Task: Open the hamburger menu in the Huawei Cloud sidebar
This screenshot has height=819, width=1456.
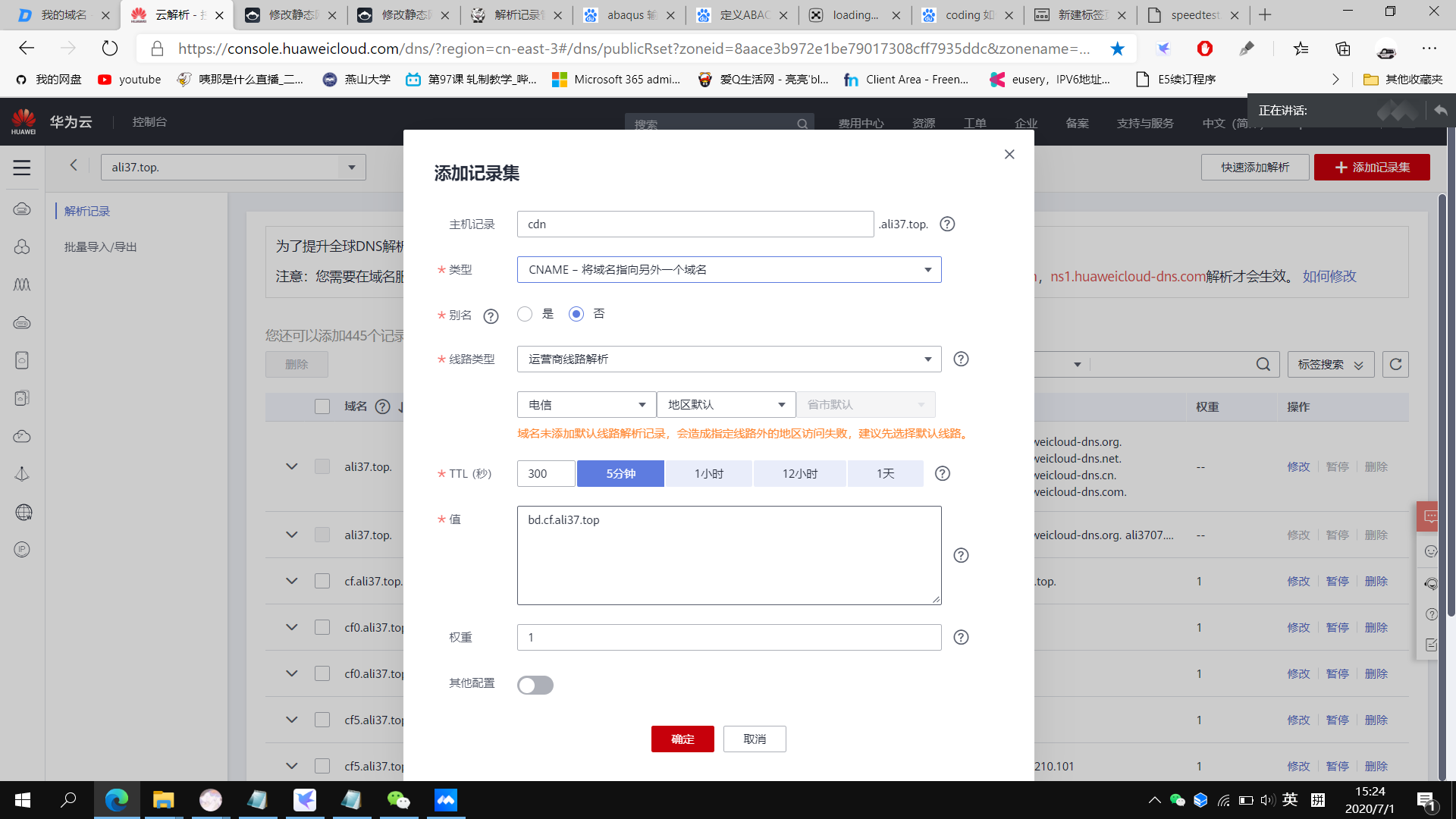Action: (22, 168)
